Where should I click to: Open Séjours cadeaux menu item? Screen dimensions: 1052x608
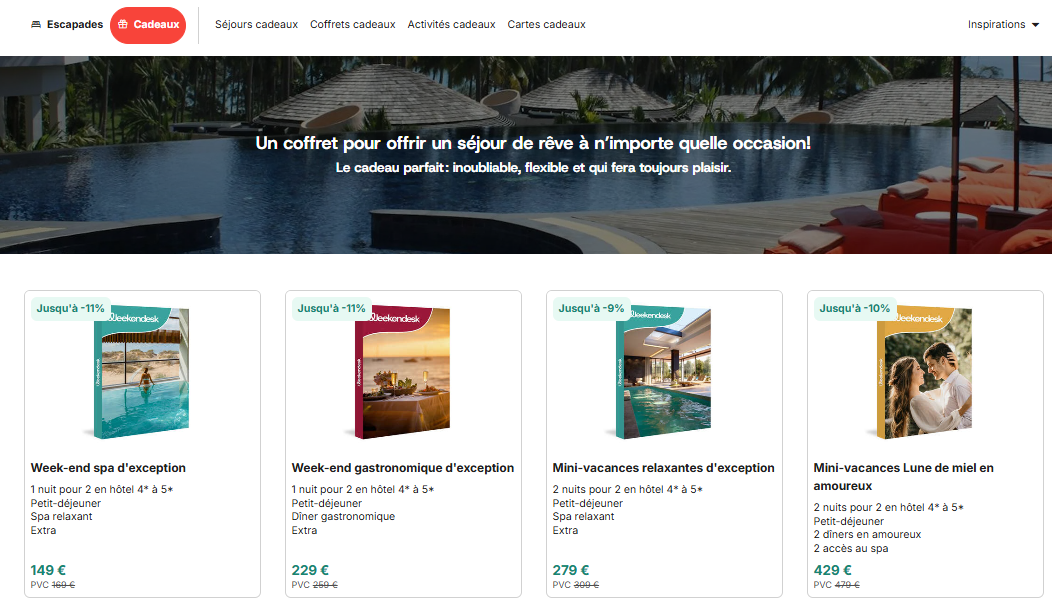[x=256, y=25]
